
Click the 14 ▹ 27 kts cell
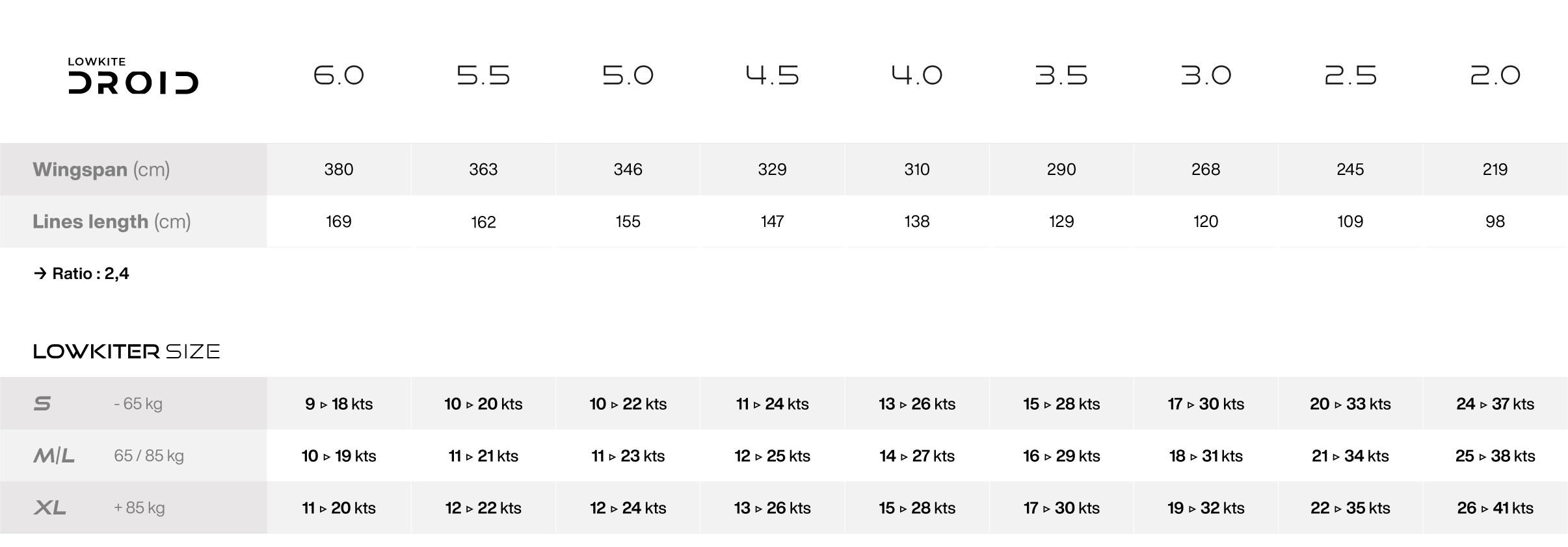tap(916, 456)
